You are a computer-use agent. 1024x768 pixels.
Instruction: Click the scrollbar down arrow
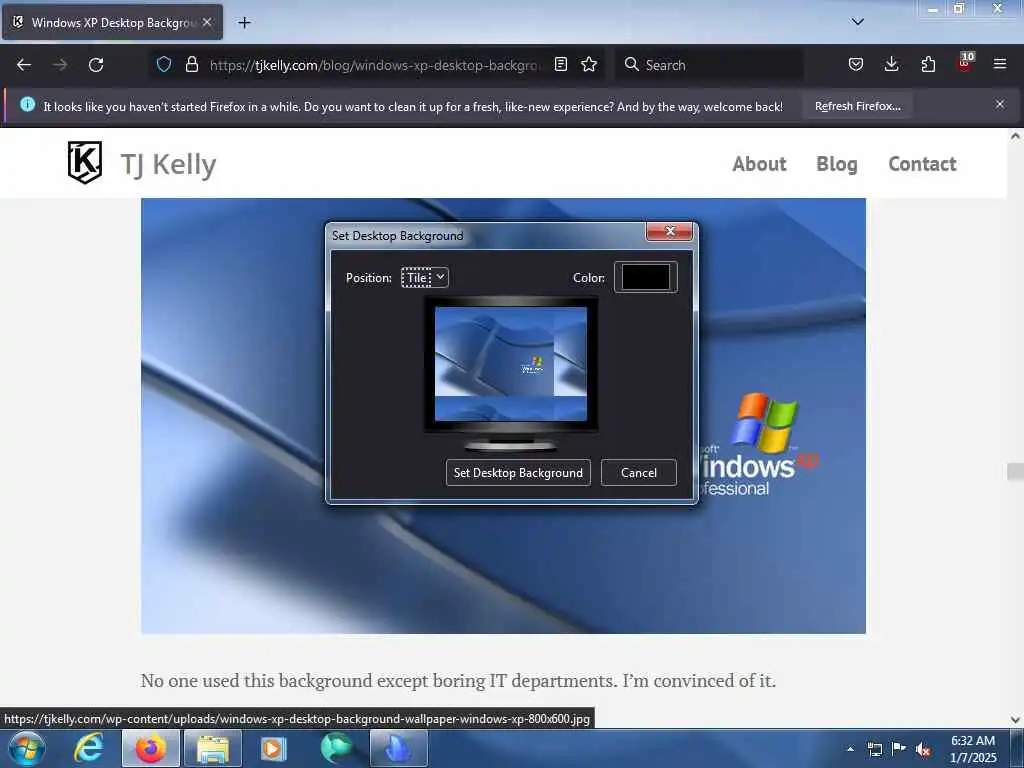point(1015,720)
